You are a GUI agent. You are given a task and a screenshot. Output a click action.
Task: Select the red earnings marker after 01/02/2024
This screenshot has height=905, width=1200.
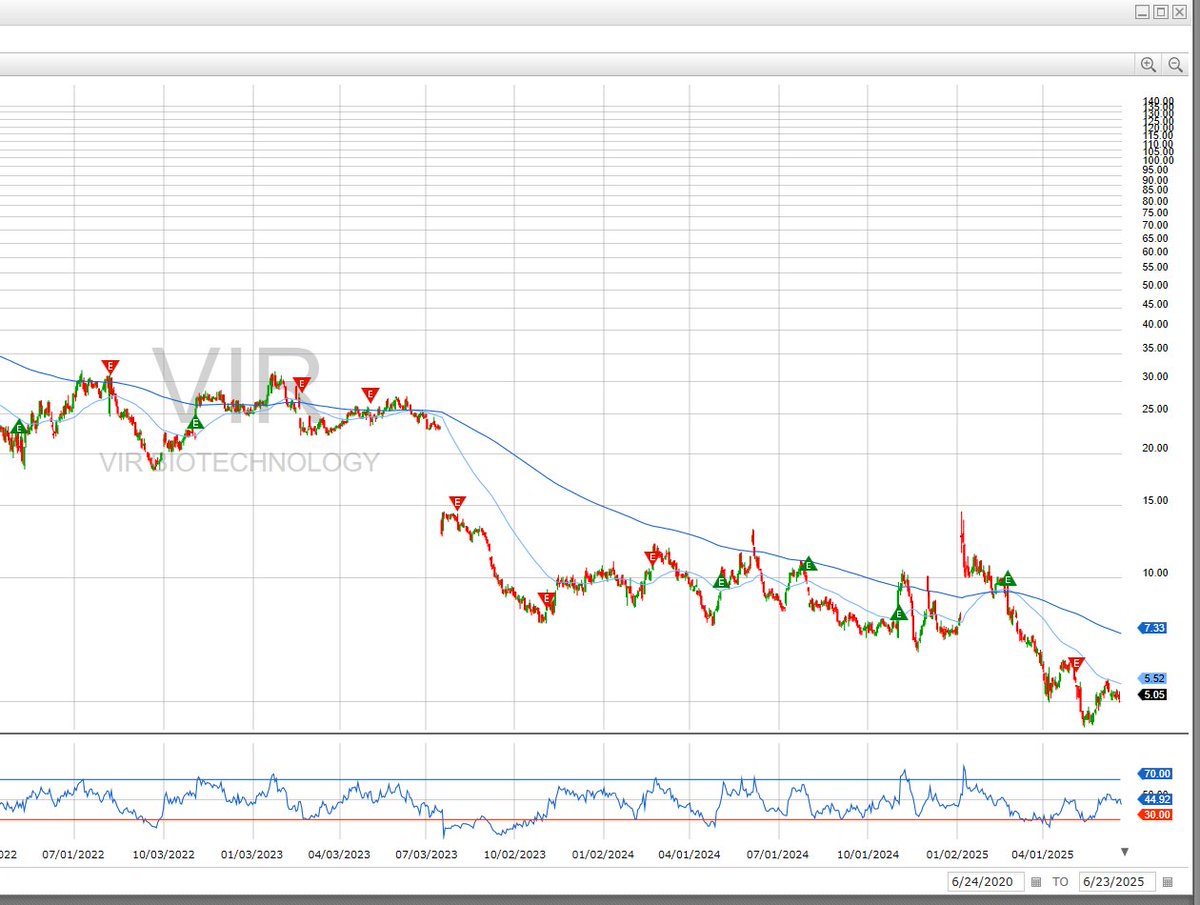(x=651, y=558)
